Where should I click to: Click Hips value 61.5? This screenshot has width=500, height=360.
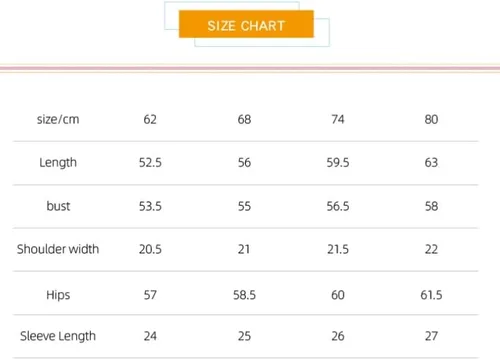click(x=431, y=295)
